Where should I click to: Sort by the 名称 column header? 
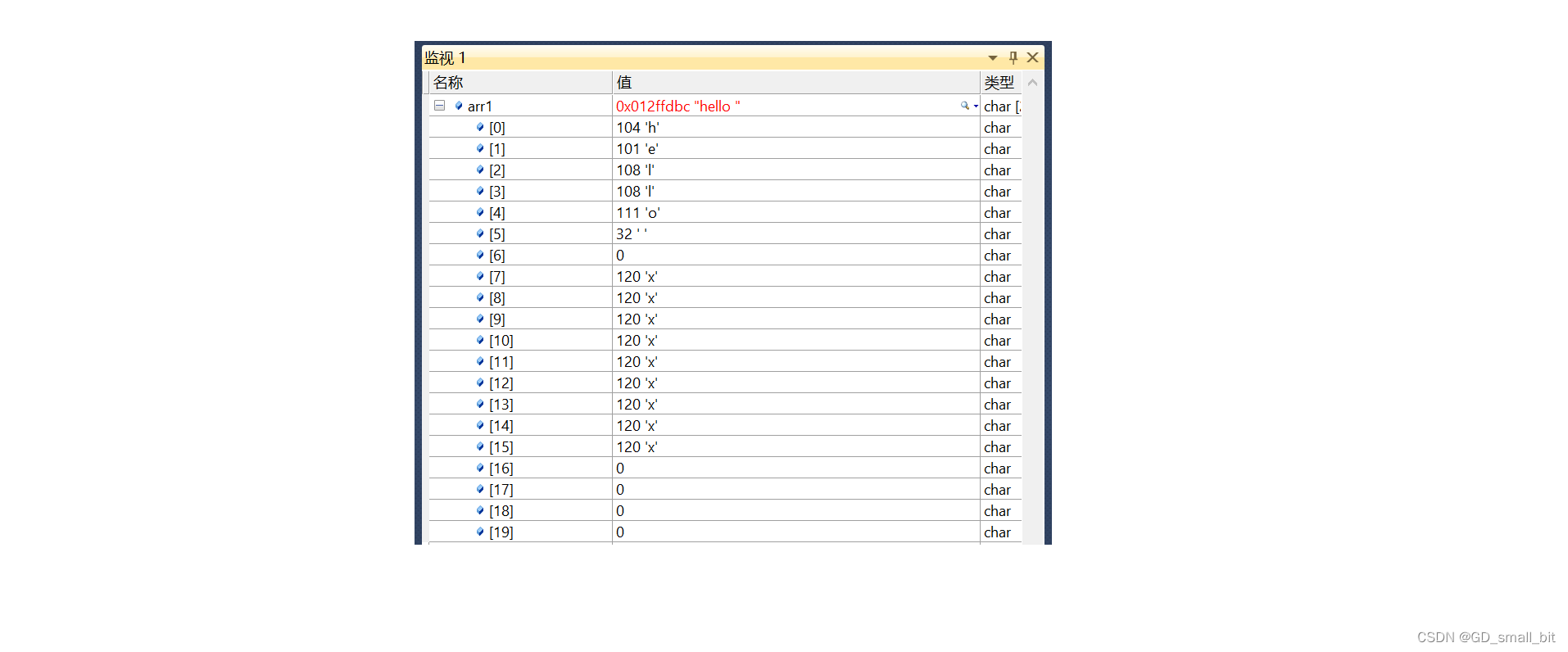(520, 82)
